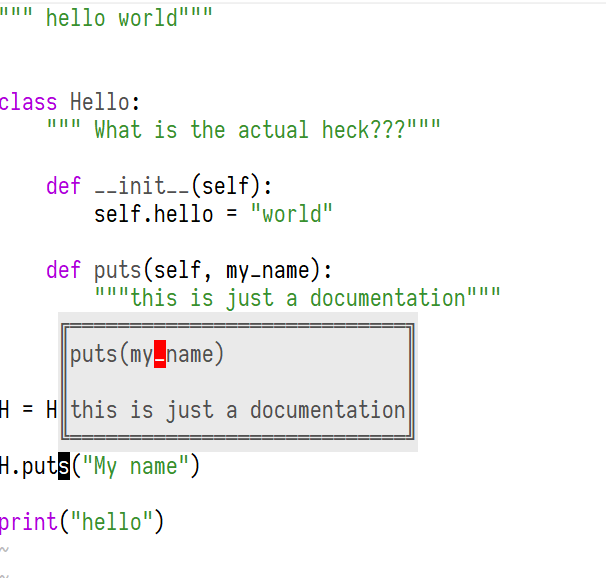Click the module docstring "hello world"
Screen dimensions: 606x578
[x=106, y=18]
